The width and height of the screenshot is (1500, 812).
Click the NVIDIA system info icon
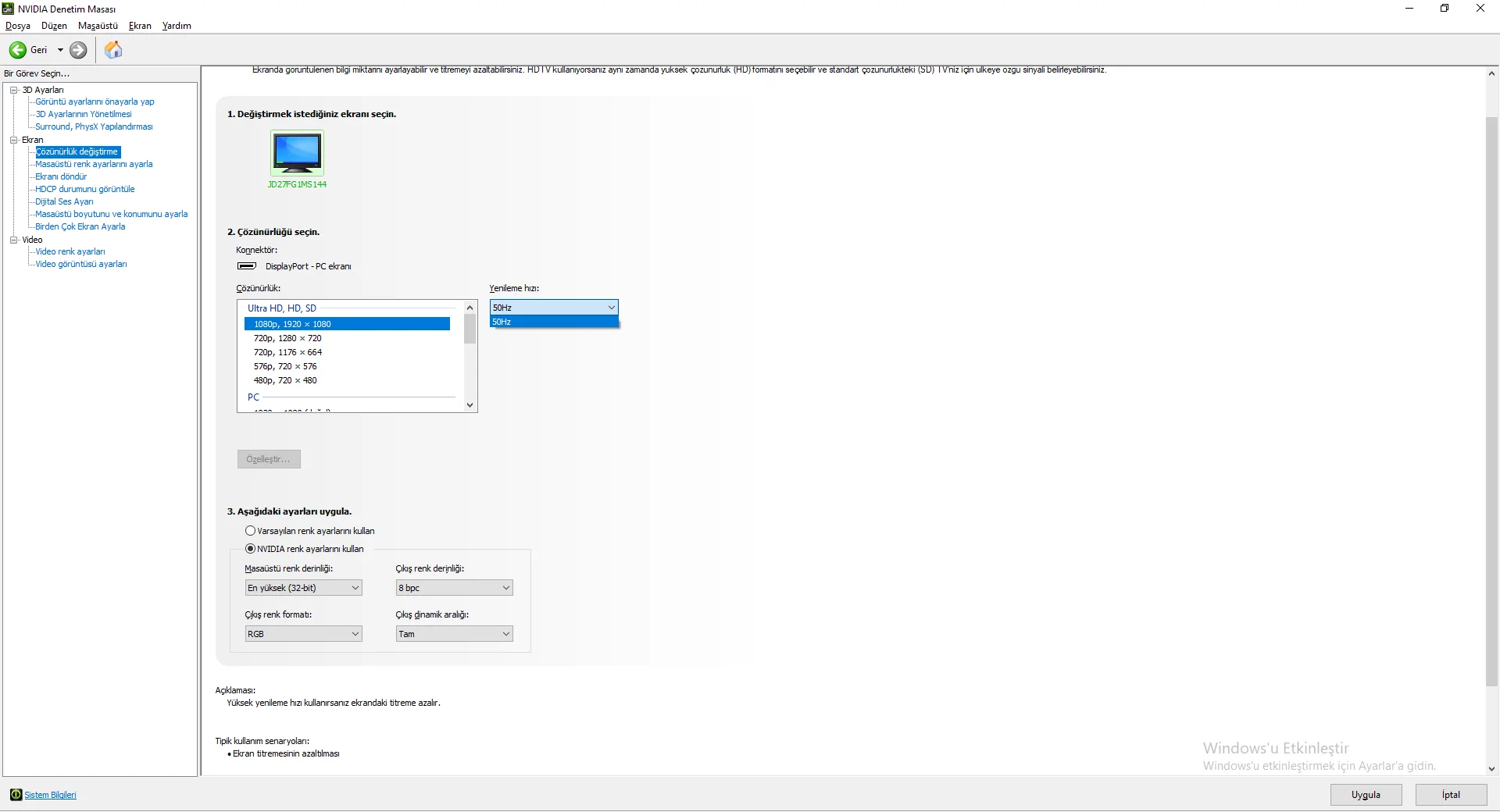point(16,795)
